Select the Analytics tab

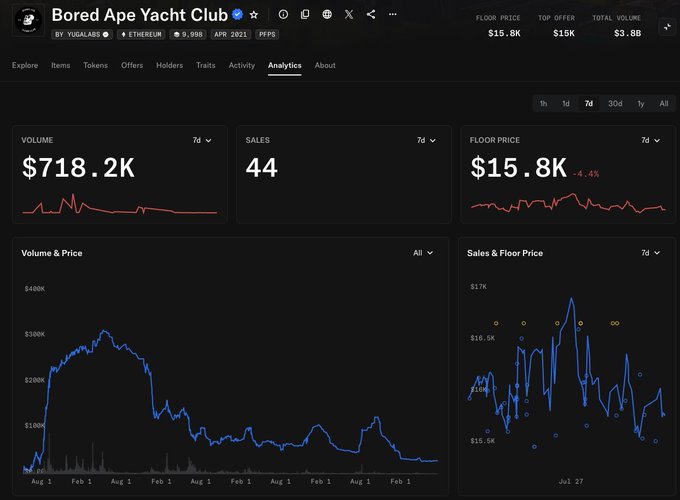(284, 65)
